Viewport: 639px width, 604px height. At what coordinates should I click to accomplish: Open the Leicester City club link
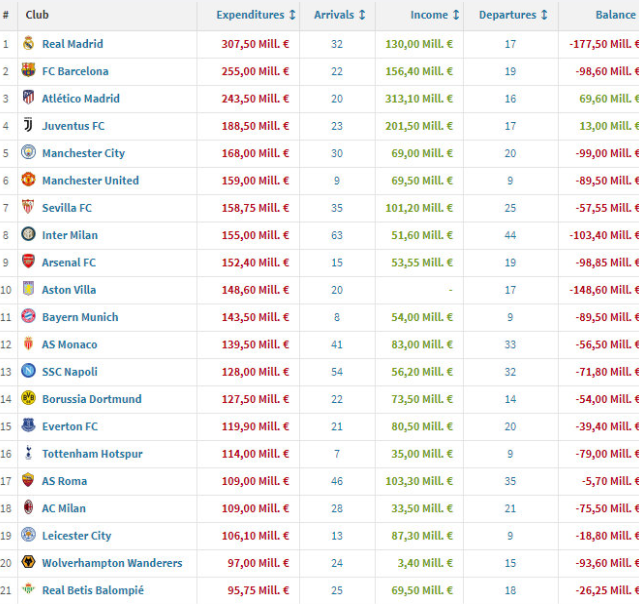point(77,536)
